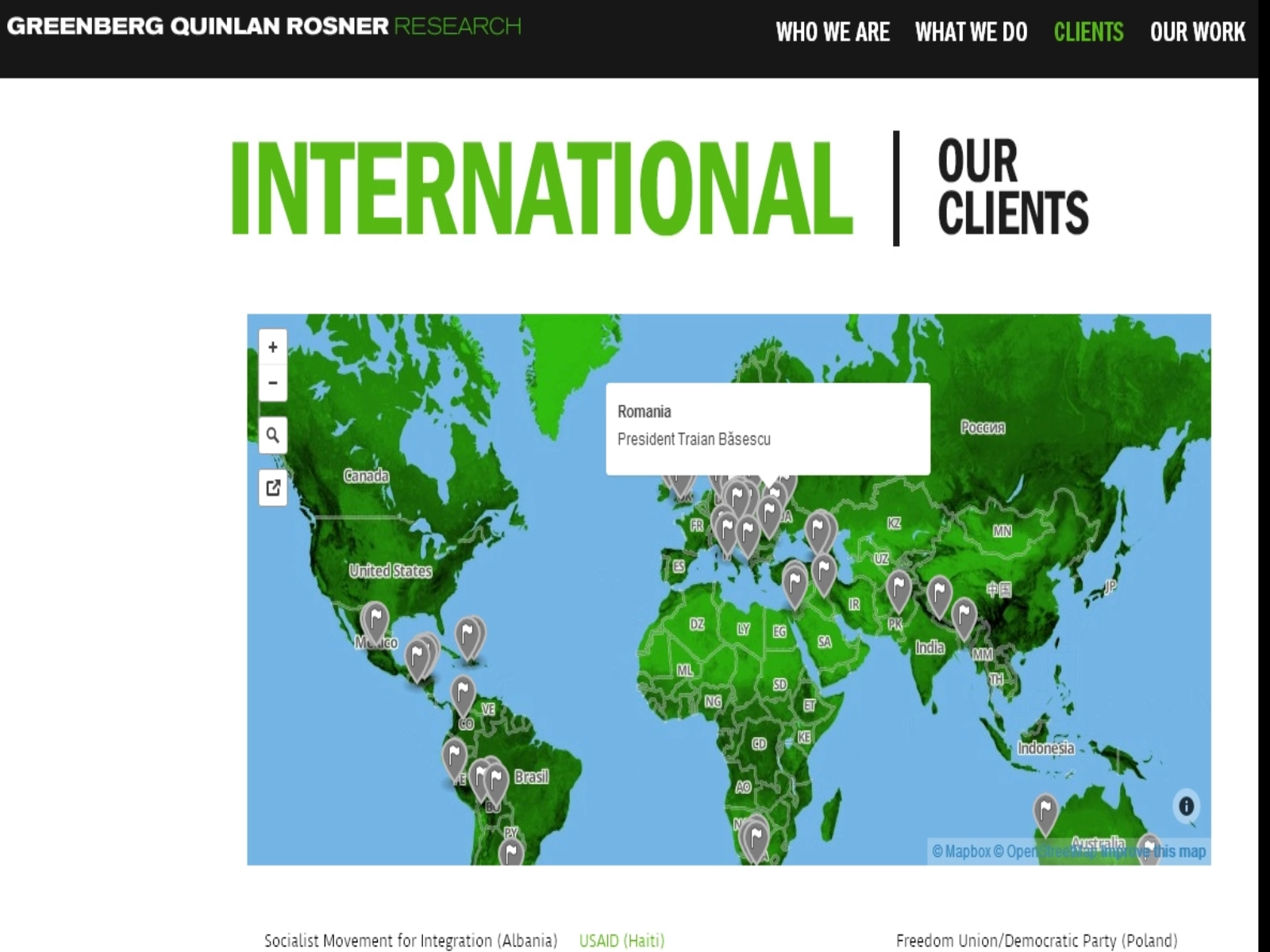This screenshot has width=1270, height=952.
Task: Zoom out of the clients map
Action: tap(272, 383)
